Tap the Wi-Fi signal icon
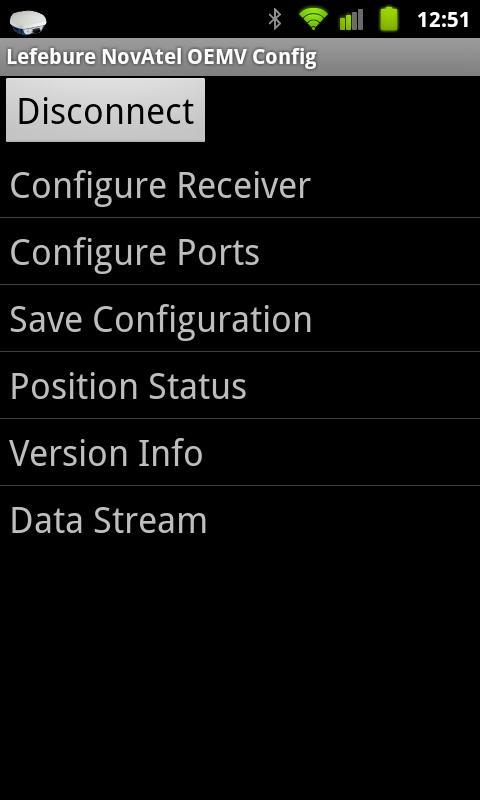 (x=313, y=19)
